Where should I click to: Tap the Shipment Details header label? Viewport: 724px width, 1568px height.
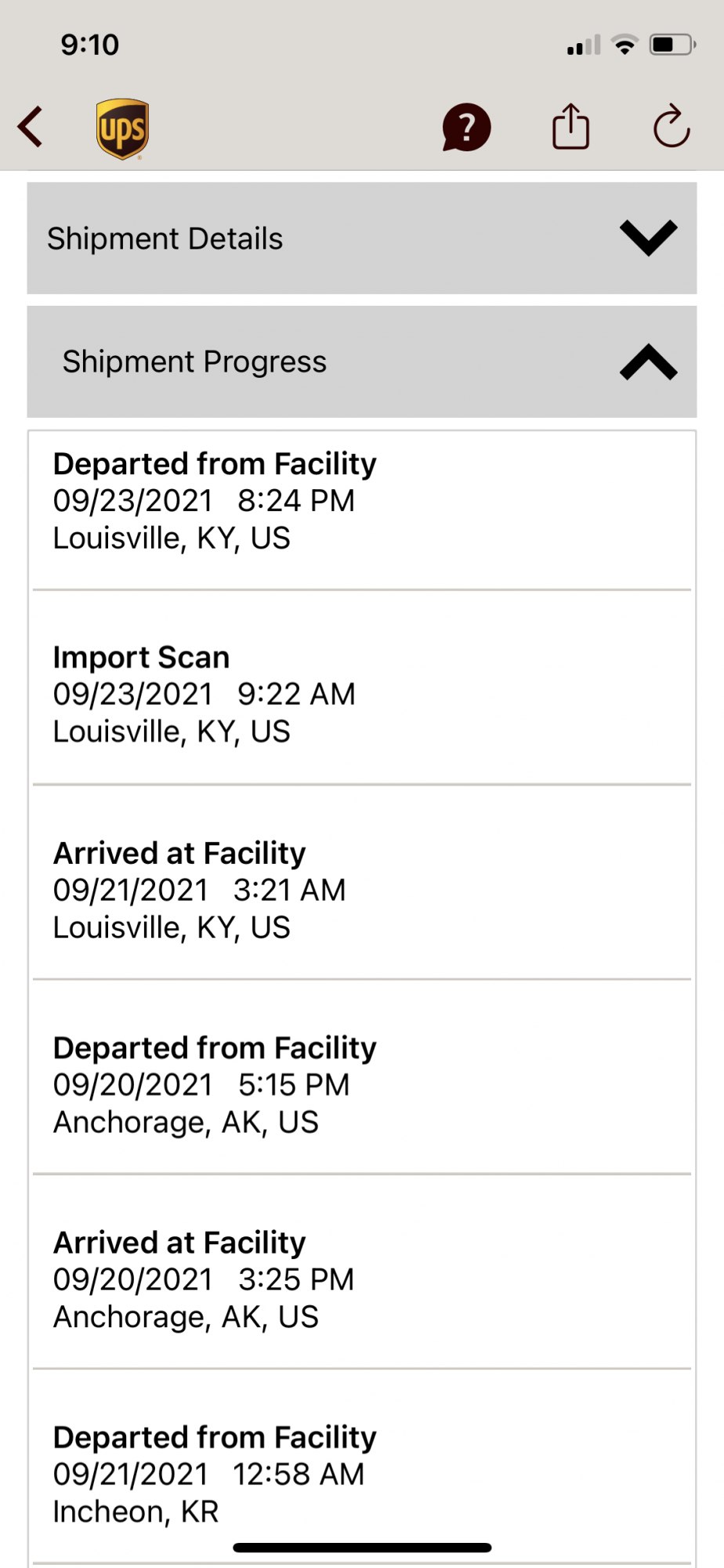click(165, 238)
